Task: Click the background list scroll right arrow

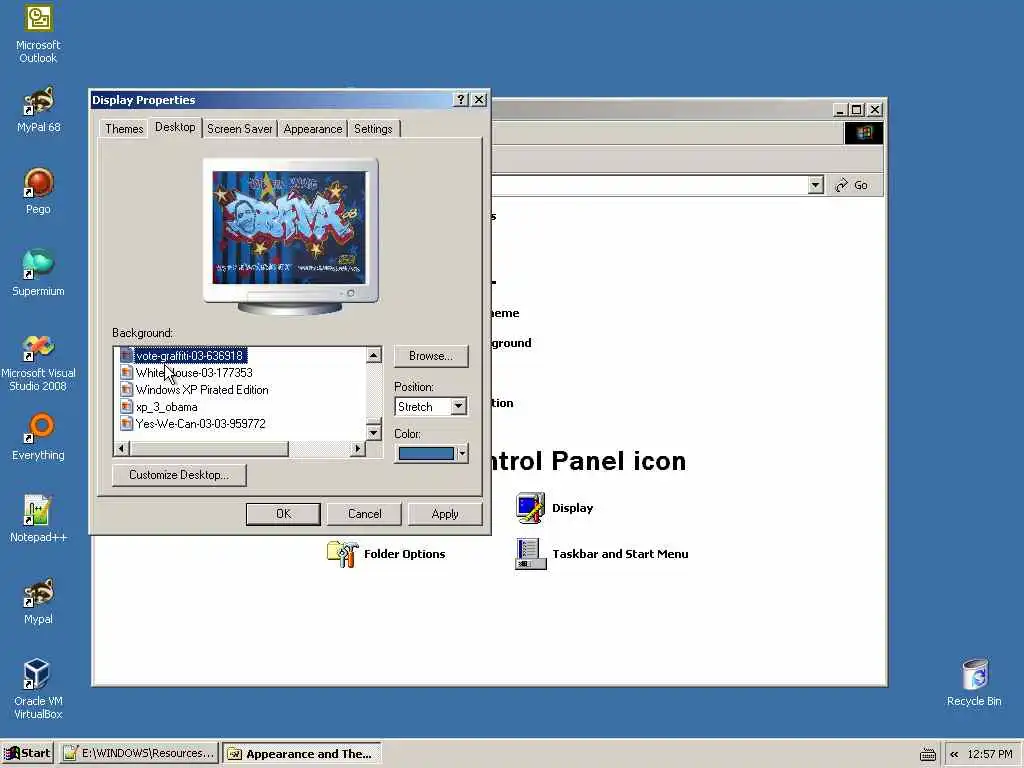Action: 357,449
